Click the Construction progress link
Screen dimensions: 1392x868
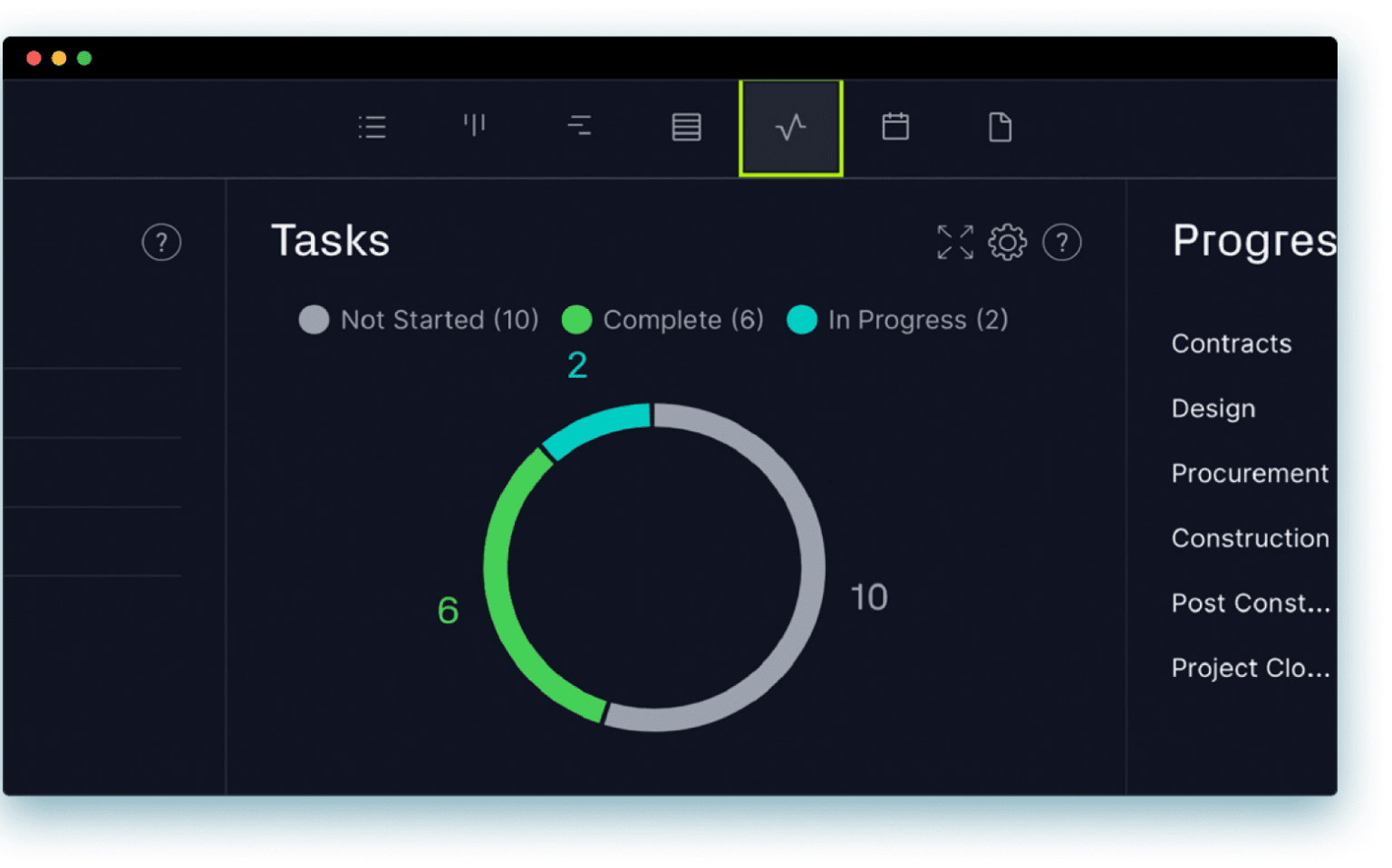coord(1250,537)
